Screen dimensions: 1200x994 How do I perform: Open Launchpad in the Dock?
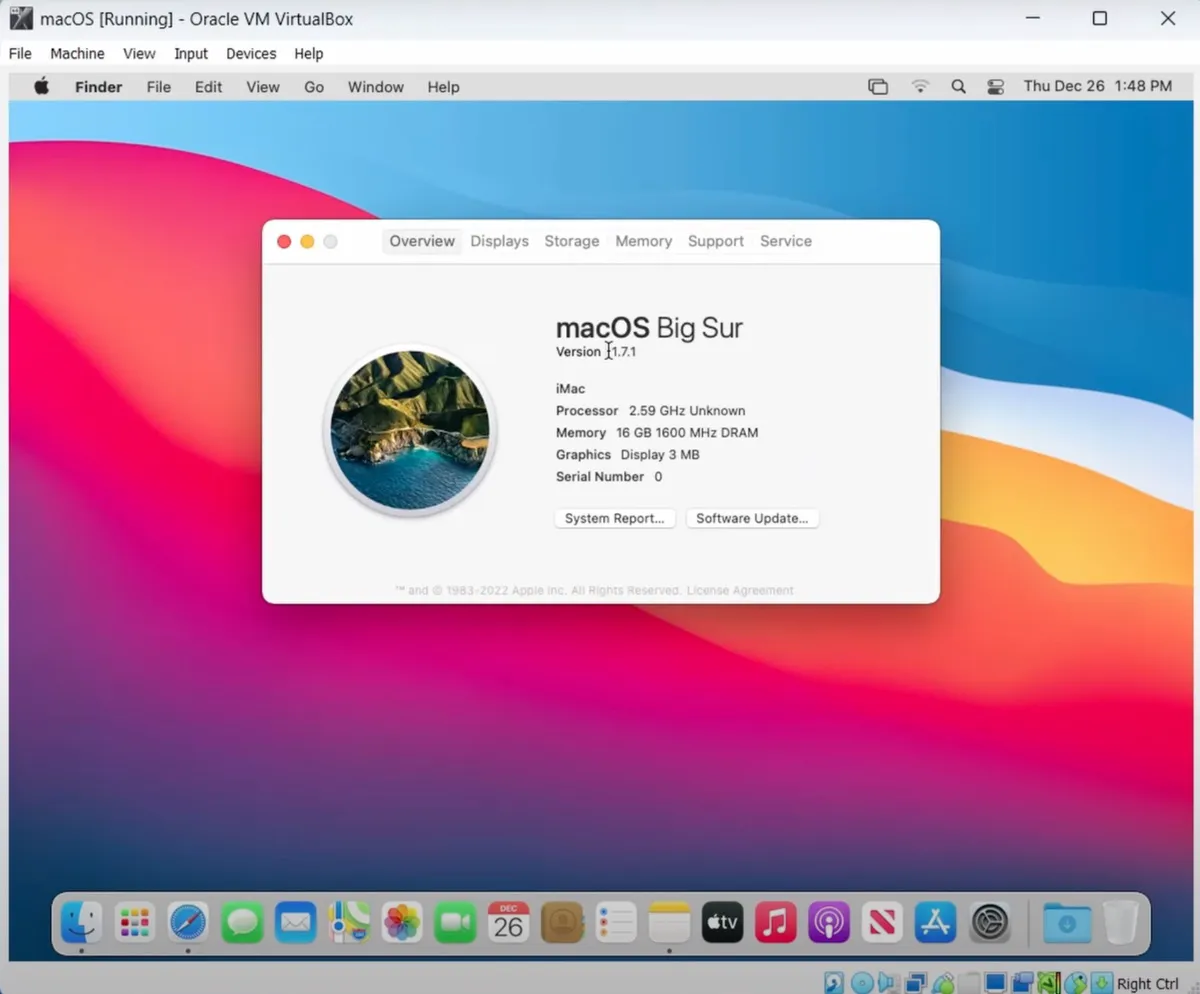[135, 922]
